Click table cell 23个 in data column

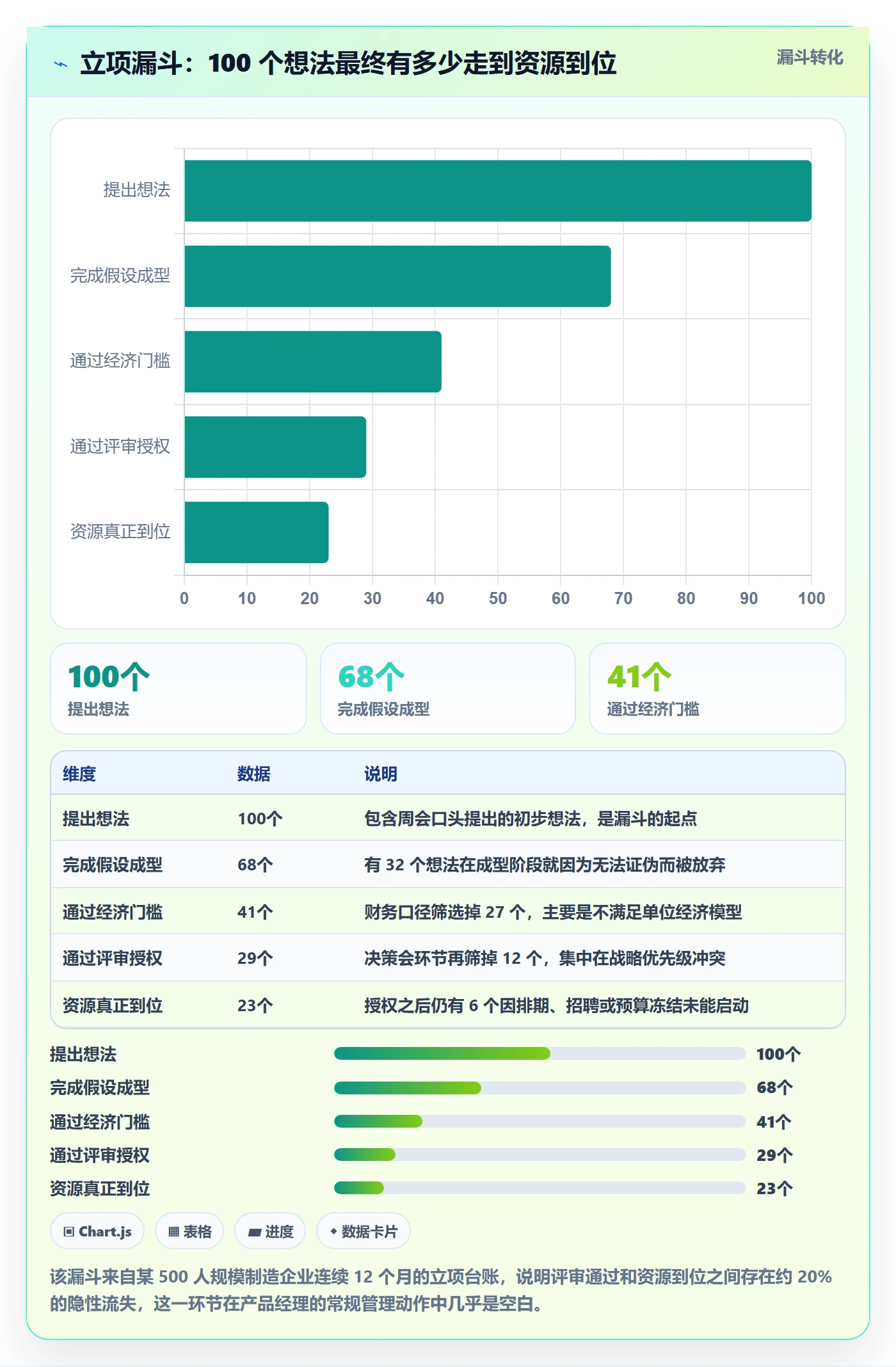(255, 1005)
